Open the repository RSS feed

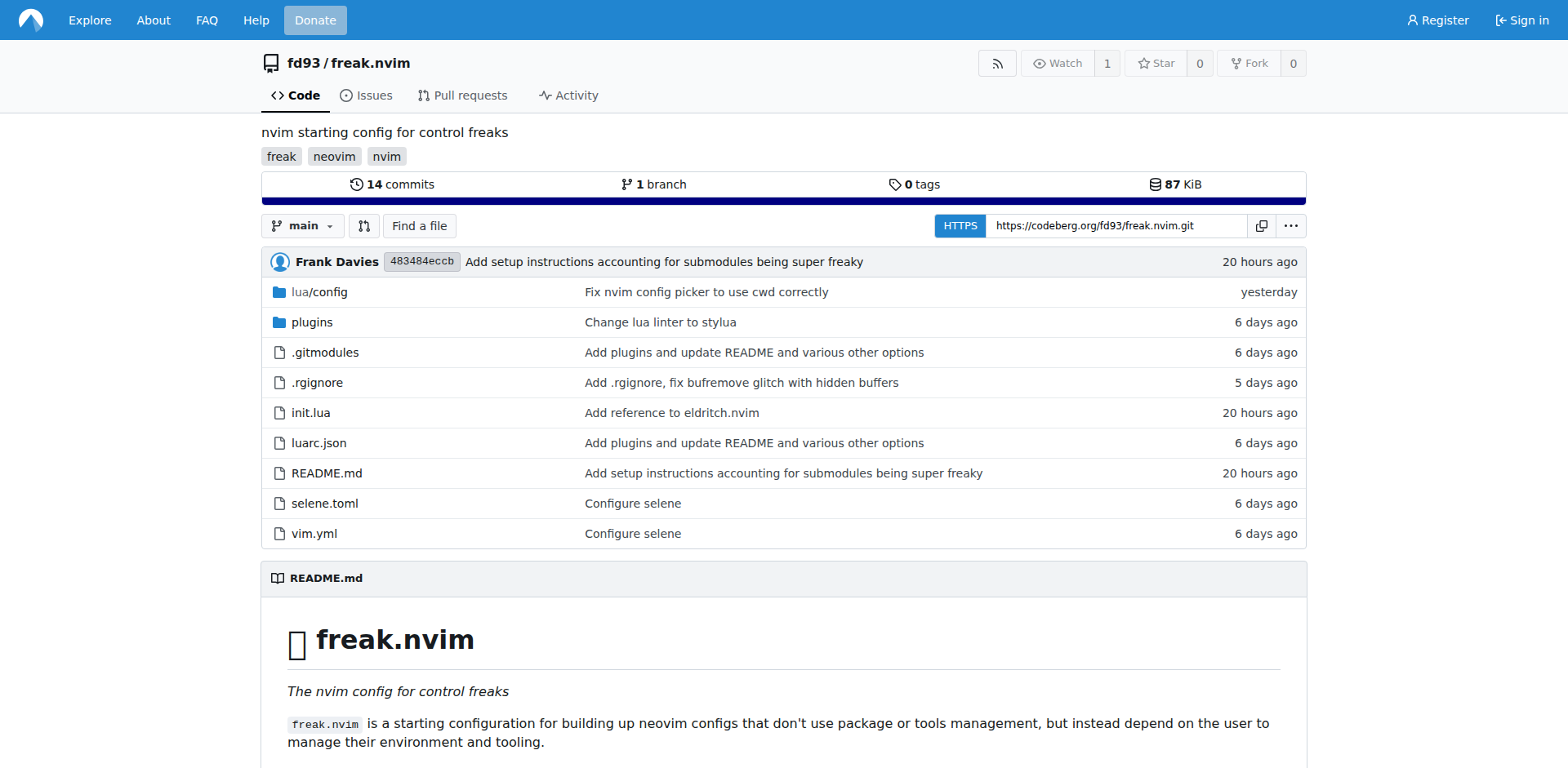pyautogui.click(x=997, y=64)
